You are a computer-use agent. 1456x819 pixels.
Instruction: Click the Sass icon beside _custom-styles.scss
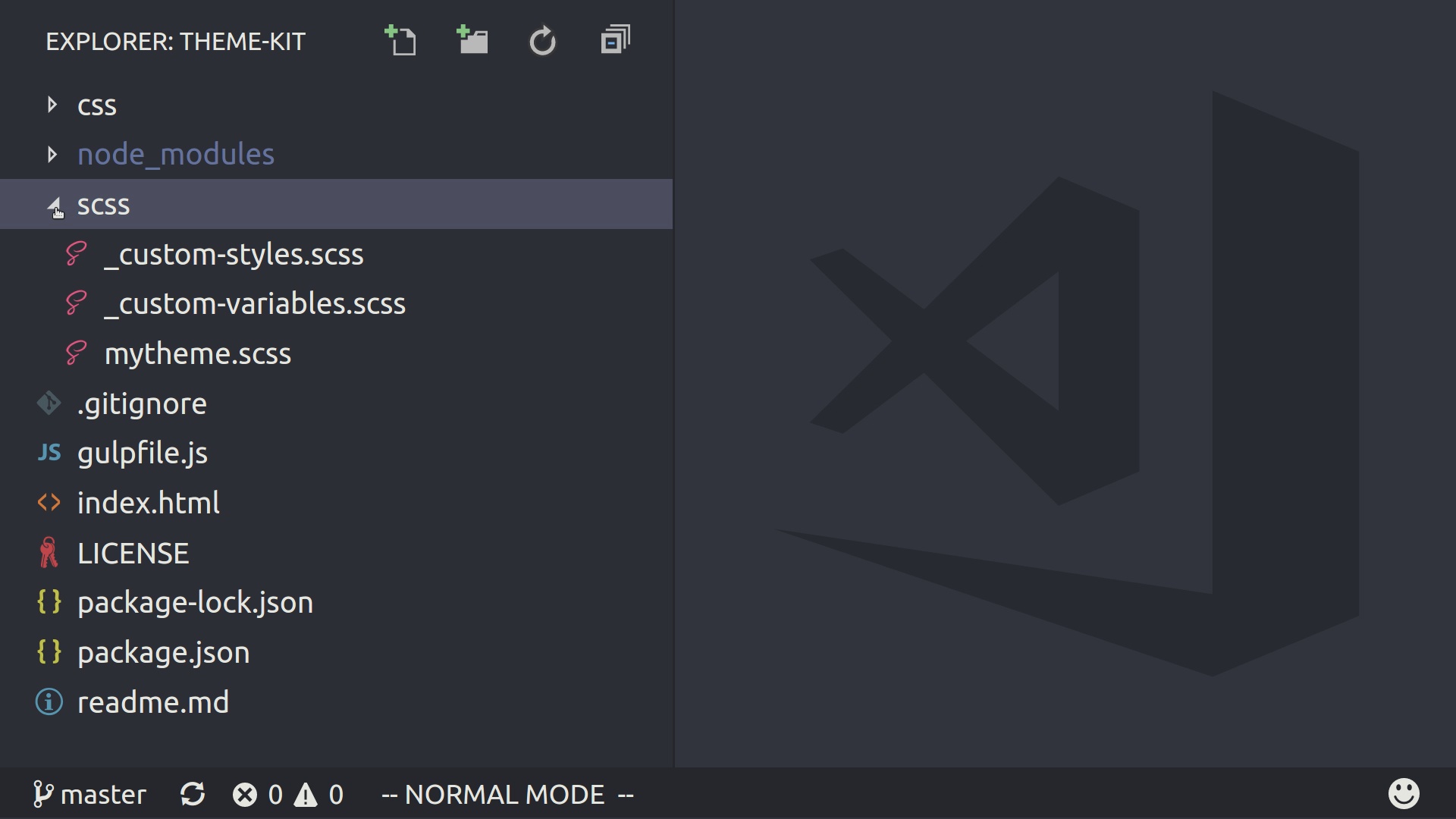[76, 253]
